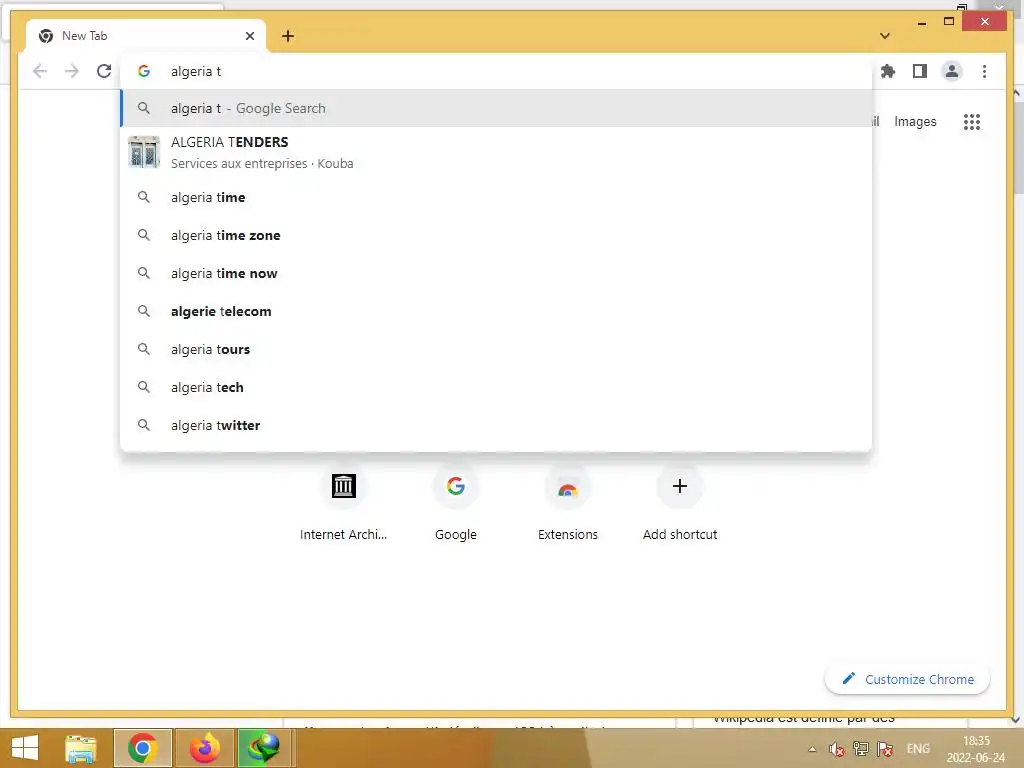Open the Internet Archive shortcut
1024x768 pixels.
[344, 503]
